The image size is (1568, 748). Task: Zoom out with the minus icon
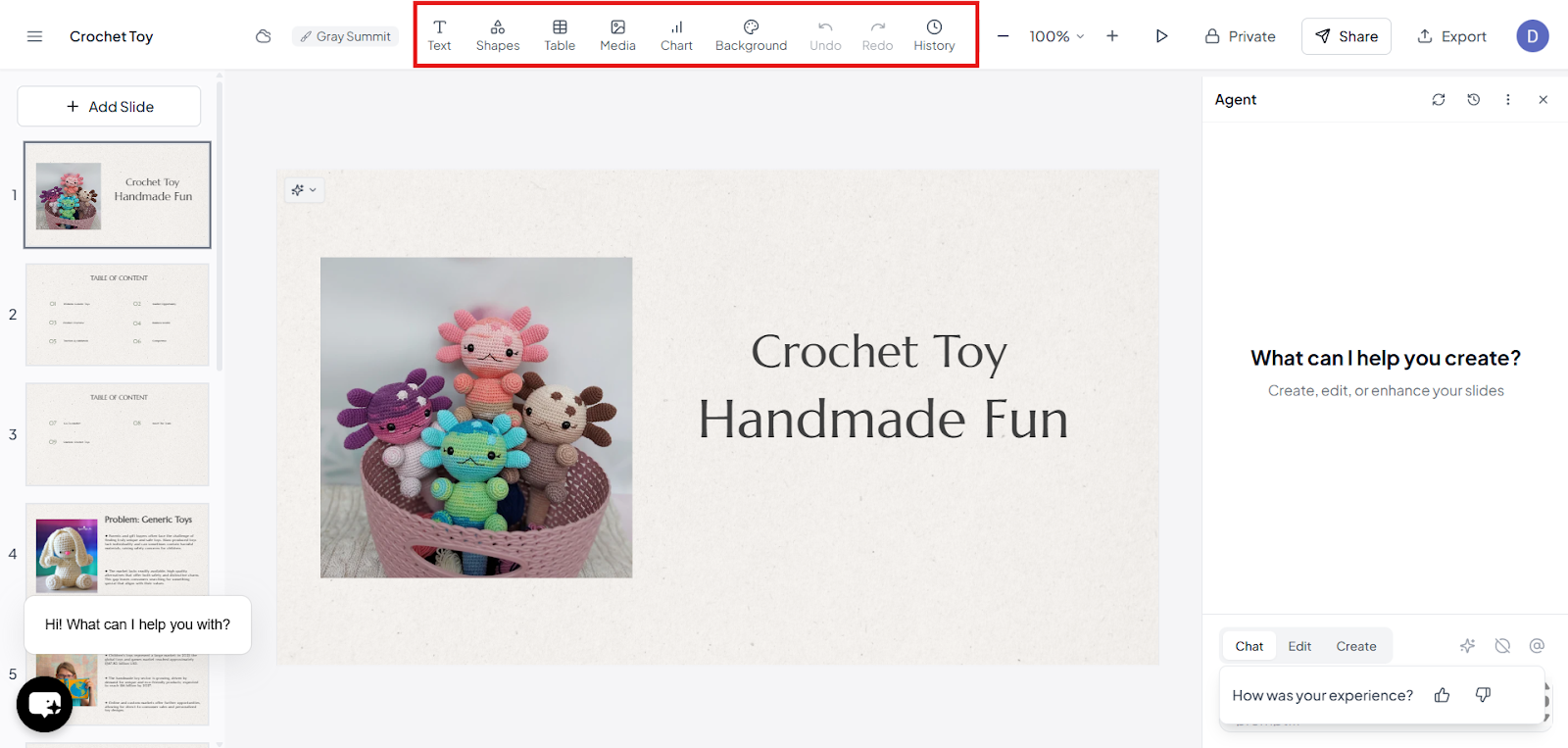(1003, 36)
